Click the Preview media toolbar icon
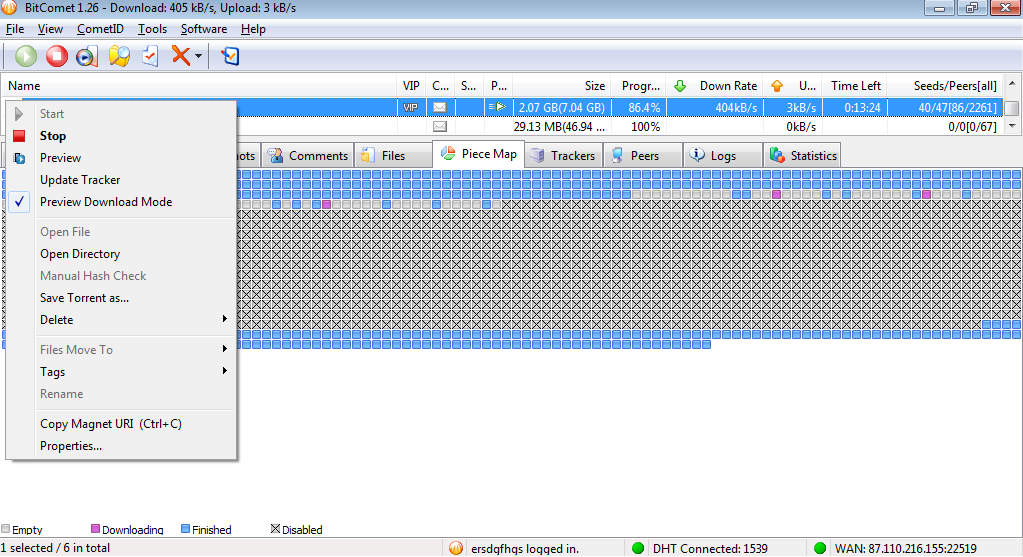1023x557 pixels. click(87, 56)
